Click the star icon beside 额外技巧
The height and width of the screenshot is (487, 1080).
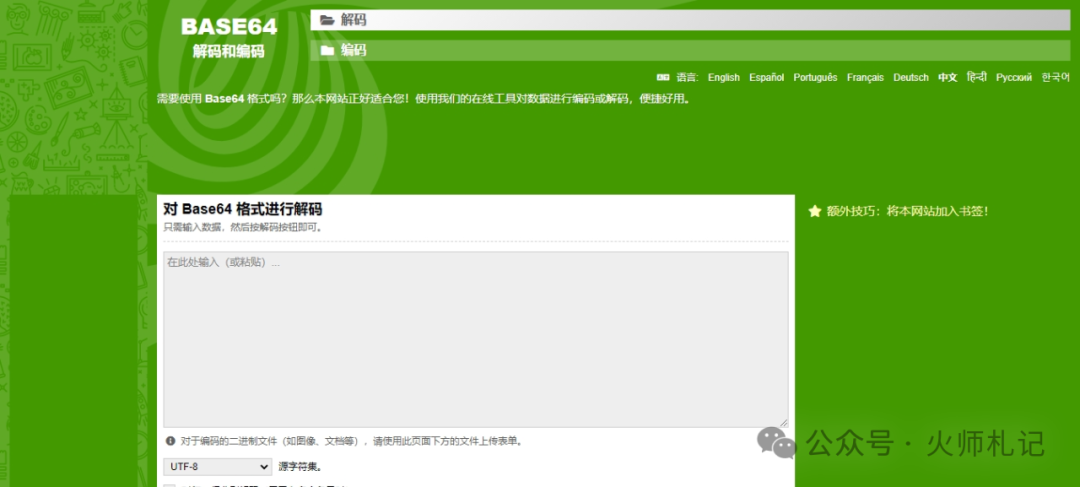click(x=815, y=211)
